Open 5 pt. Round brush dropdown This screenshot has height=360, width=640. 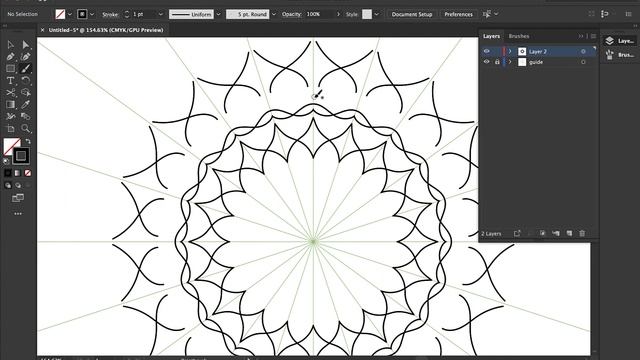point(274,14)
